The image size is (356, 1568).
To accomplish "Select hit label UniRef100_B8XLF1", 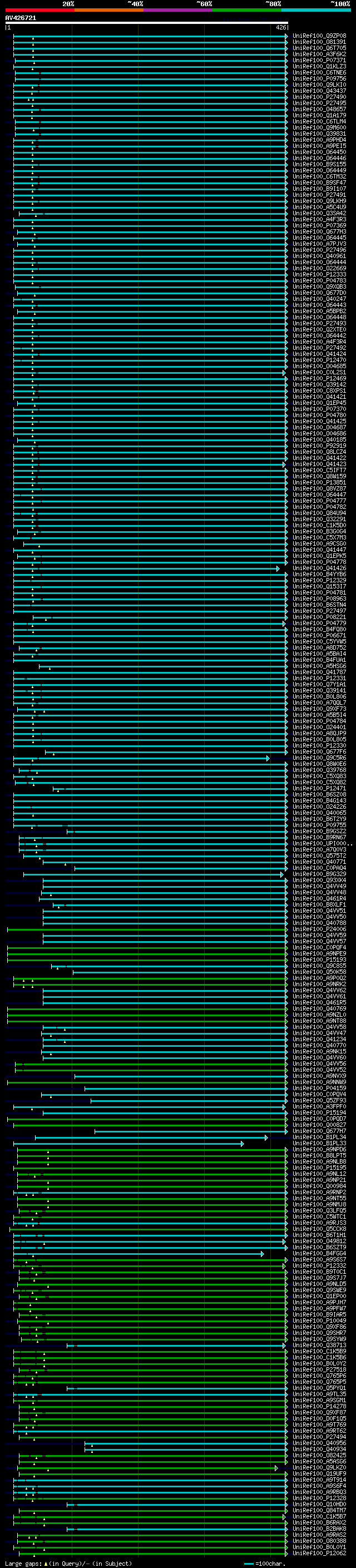I will click(x=319, y=904).
